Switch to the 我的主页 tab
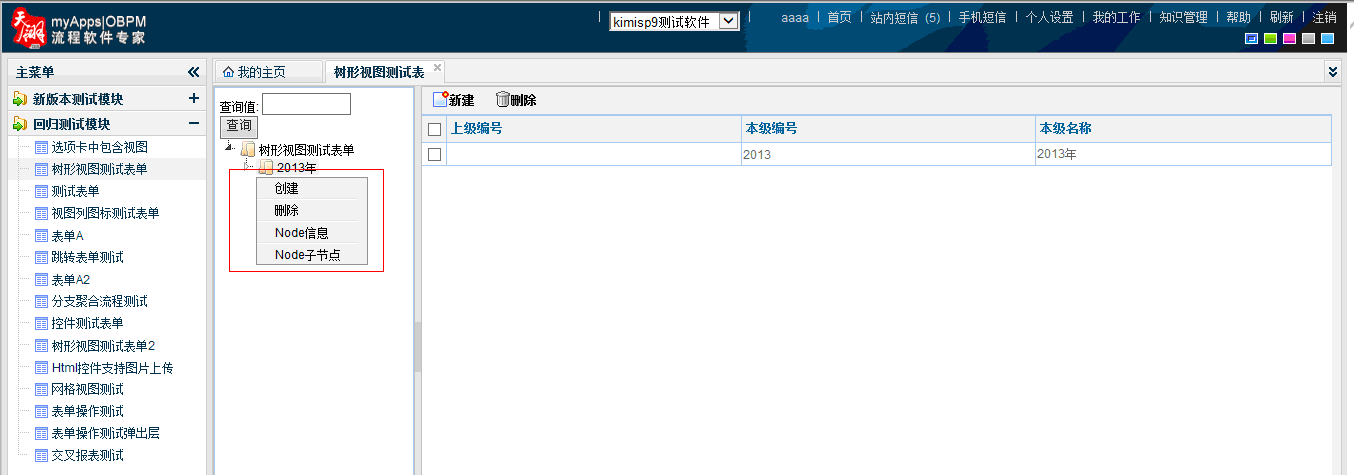The image size is (1354, 475). (x=268, y=72)
